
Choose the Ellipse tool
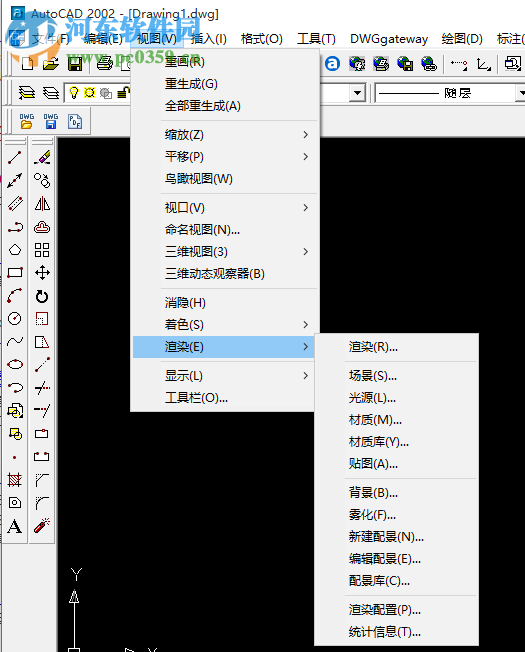pos(15,365)
